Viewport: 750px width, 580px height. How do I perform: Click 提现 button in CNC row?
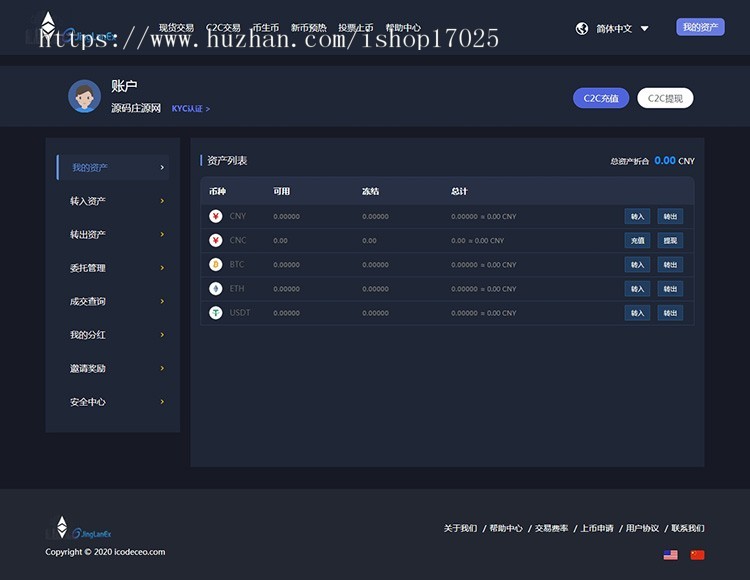[x=670, y=240]
